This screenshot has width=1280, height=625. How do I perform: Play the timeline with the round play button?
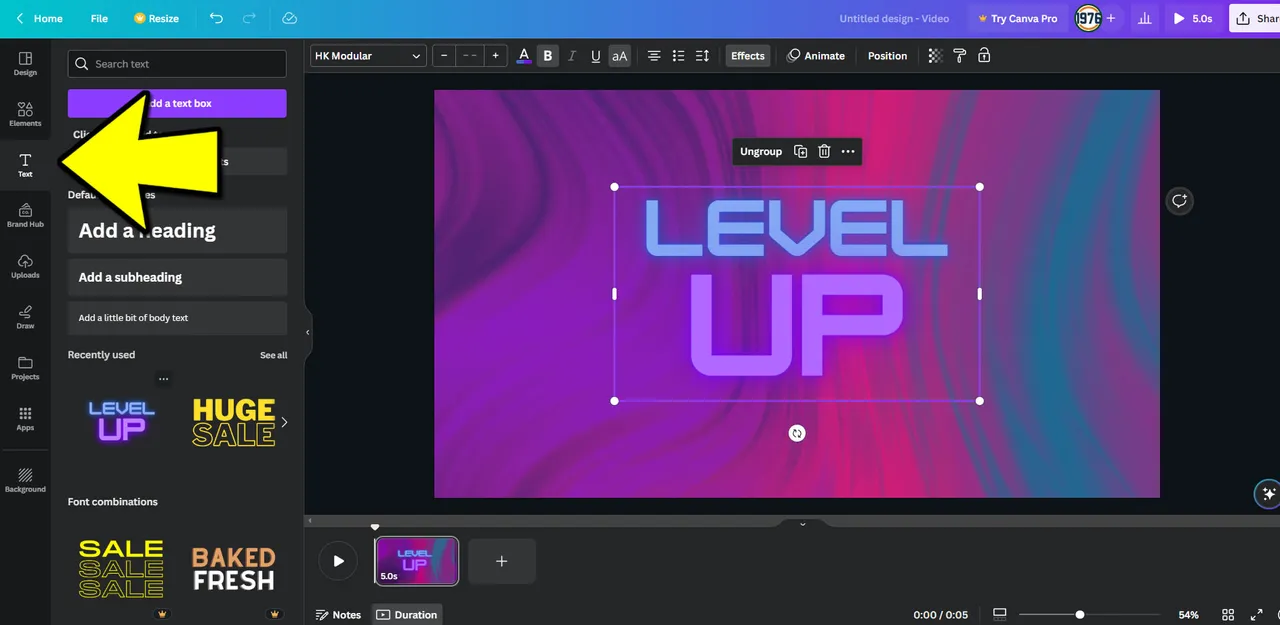coord(338,561)
